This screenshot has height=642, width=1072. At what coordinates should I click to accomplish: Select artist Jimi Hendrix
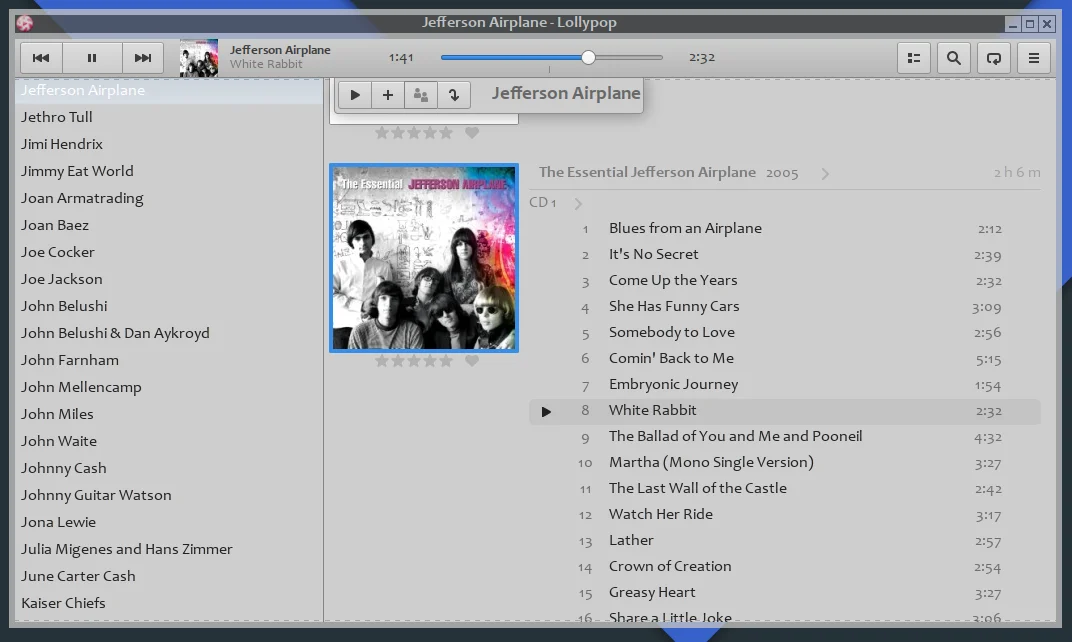(x=169, y=144)
